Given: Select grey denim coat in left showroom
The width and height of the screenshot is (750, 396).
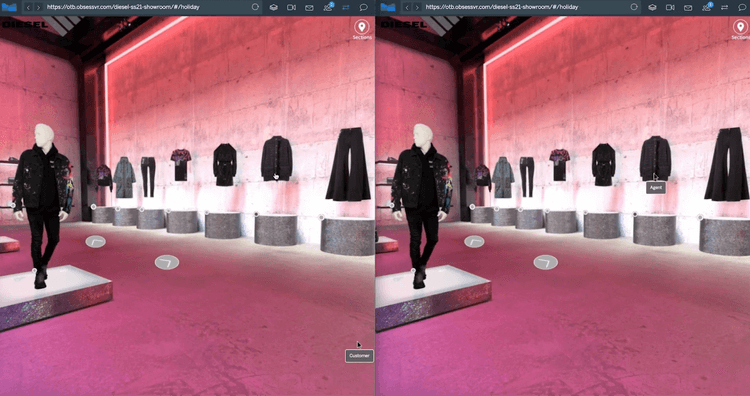Looking at the screenshot, I should [124, 177].
